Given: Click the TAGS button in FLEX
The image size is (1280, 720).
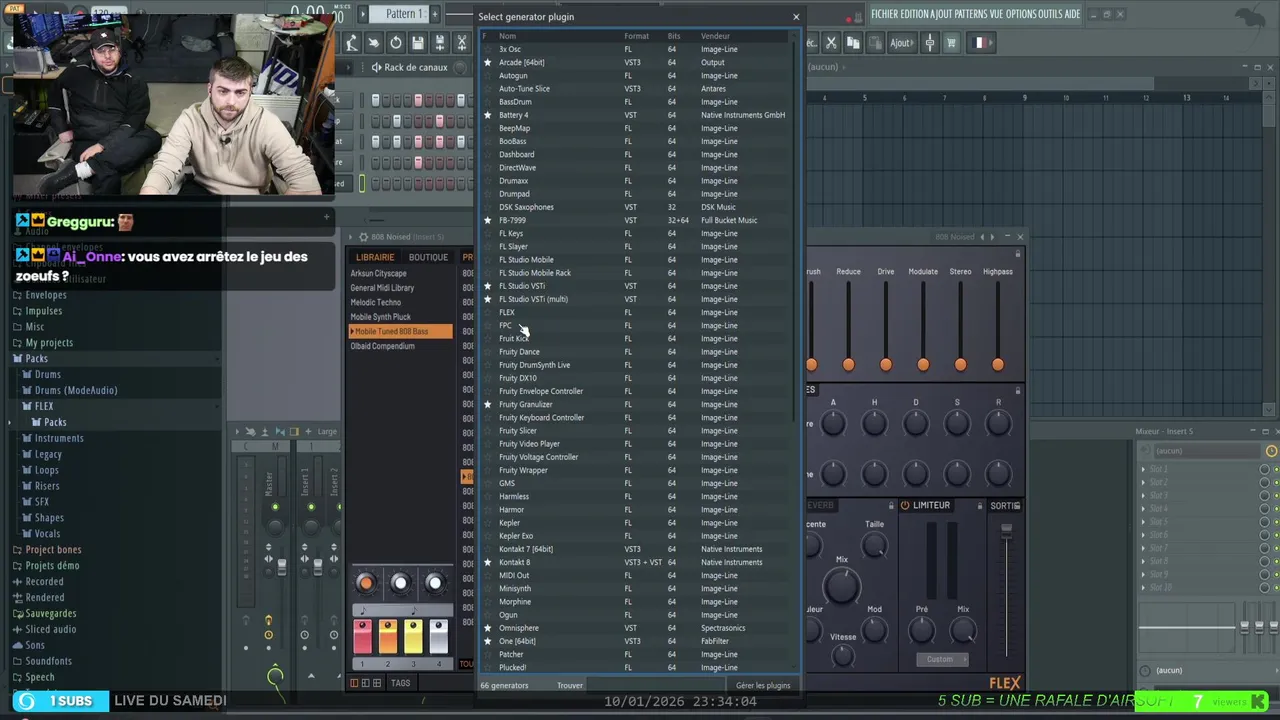Looking at the screenshot, I should point(400,683).
